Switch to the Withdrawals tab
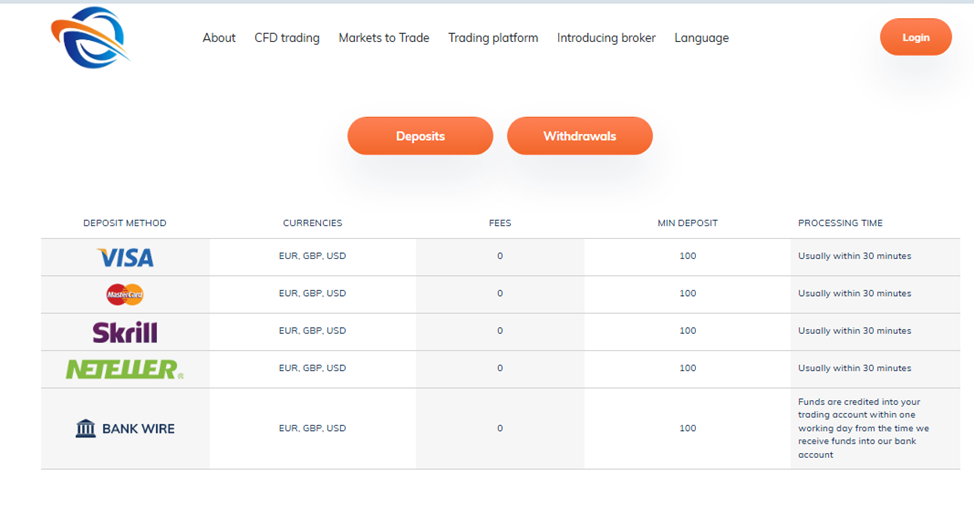Viewport: 974px width, 517px height. pyautogui.click(x=580, y=136)
